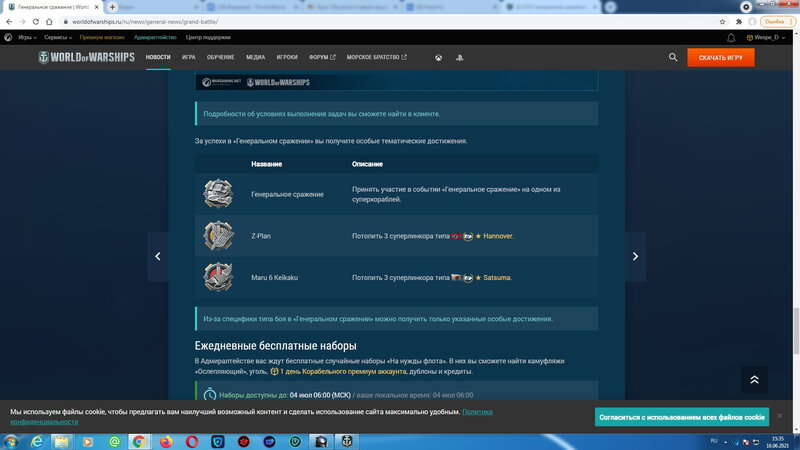Open the Hannover ship link
The image size is (800, 450).
pyautogui.click(x=497, y=236)
